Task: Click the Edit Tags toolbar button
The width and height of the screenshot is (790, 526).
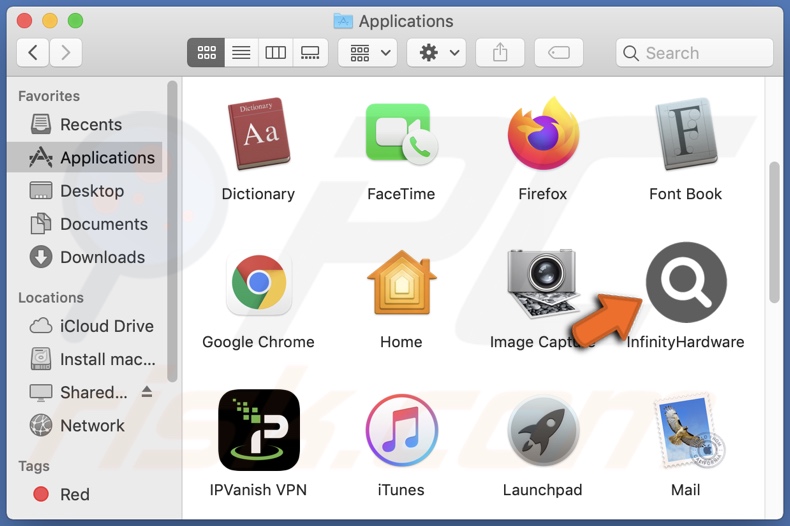Action: 559,52
